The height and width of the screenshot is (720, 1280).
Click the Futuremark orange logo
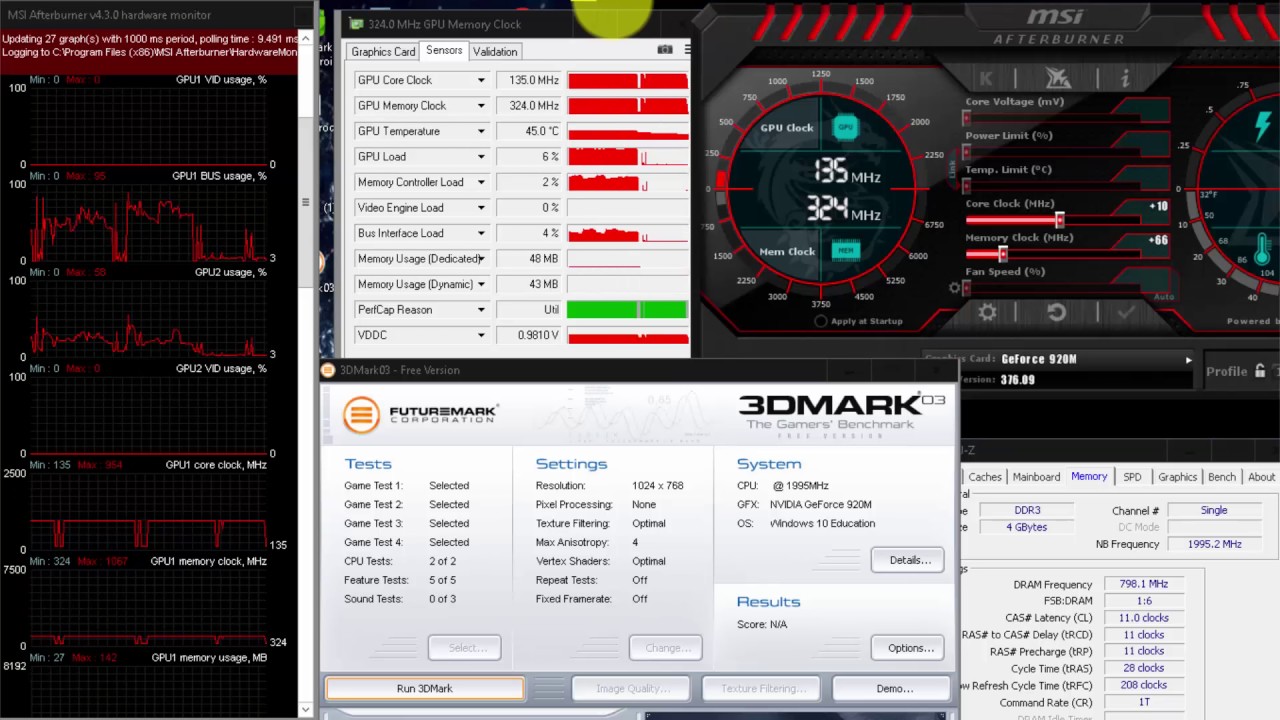361,415
